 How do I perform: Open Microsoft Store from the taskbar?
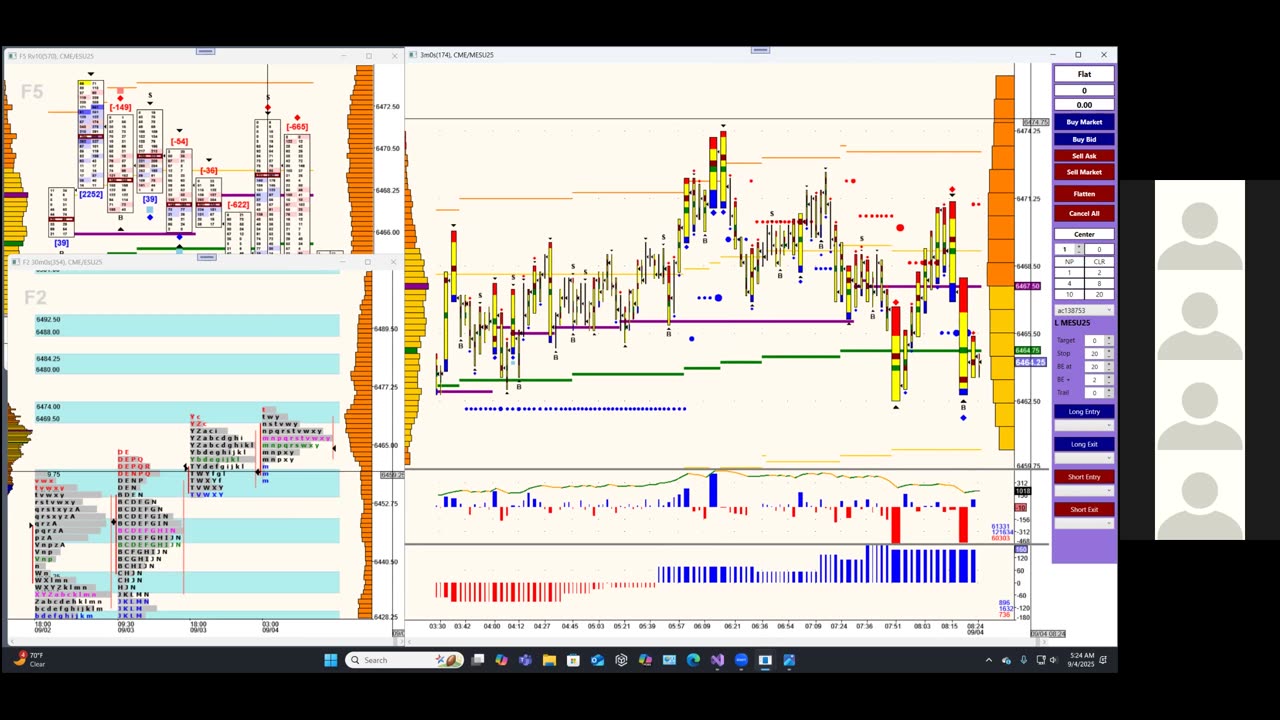click(x=573, y=660)
